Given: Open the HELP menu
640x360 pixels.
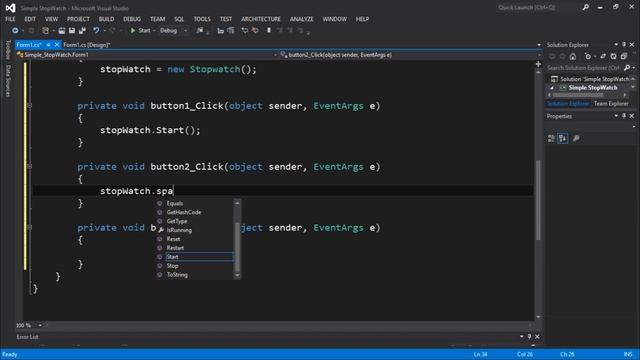Looking at the screenshot, I should click(x=362, y=19).
